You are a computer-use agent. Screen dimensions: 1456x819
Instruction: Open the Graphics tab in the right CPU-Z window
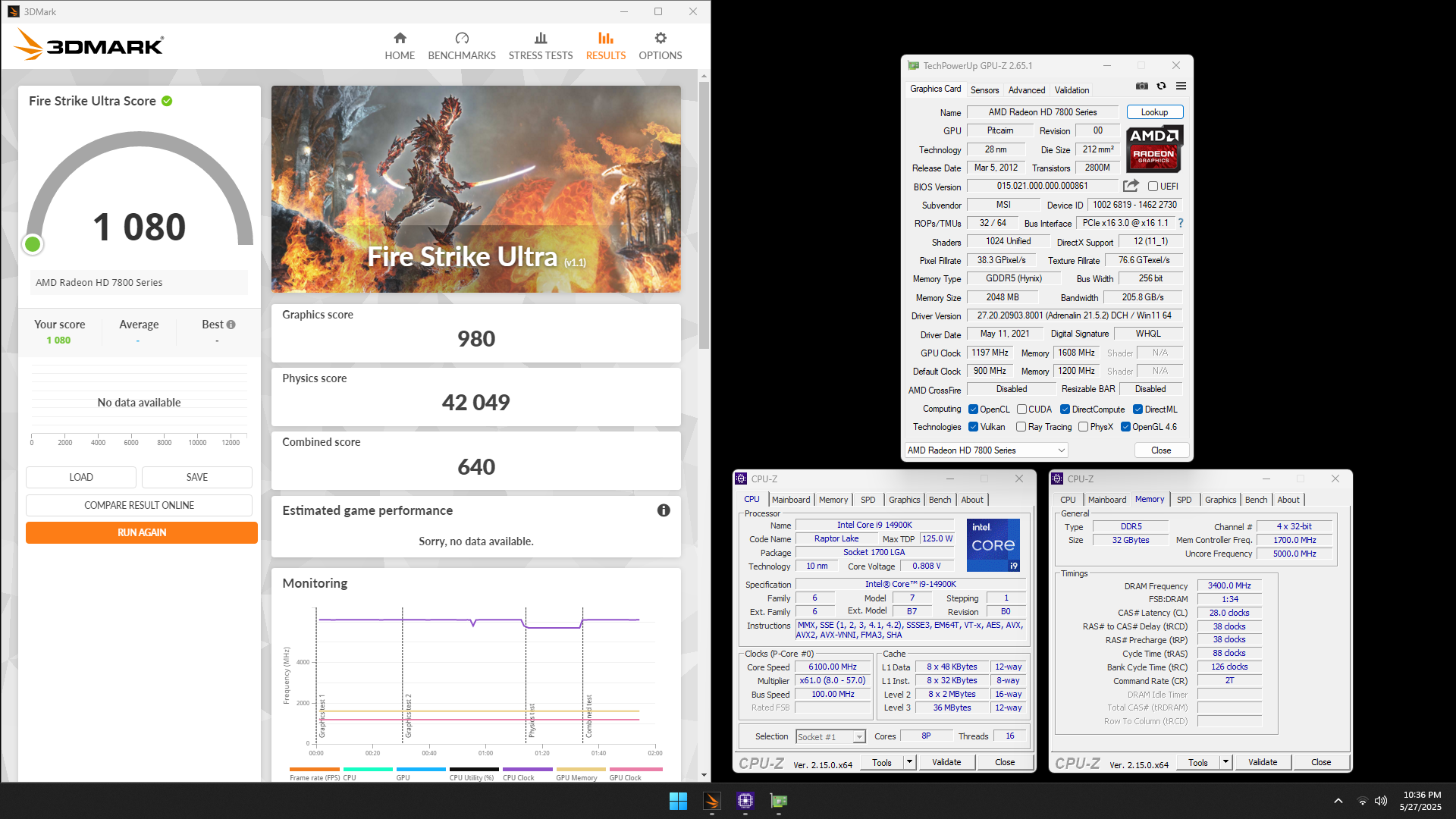click(1220, 500)
